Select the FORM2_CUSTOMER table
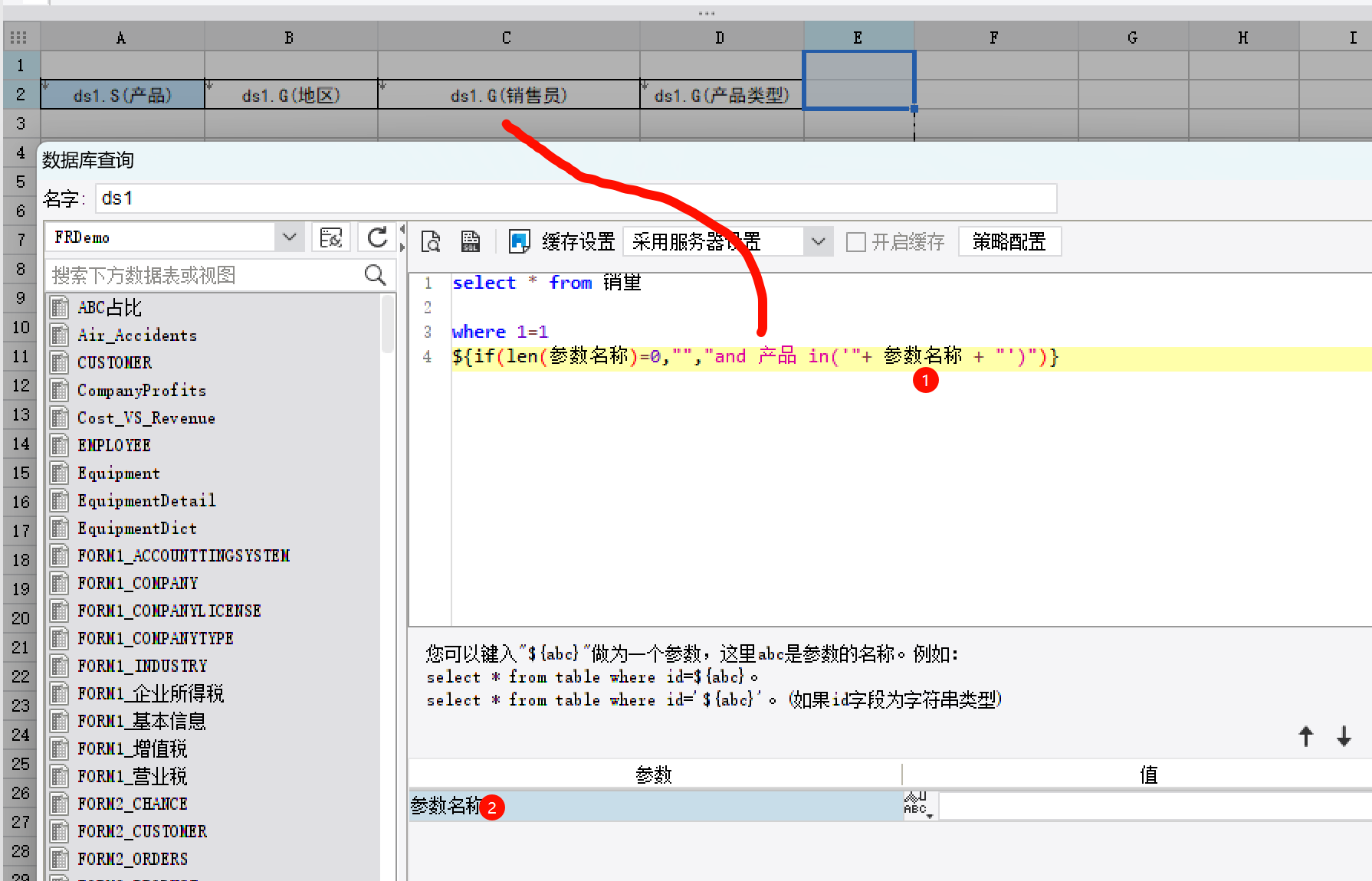This screenshot has width=1372, height=881. pos(143,831)
